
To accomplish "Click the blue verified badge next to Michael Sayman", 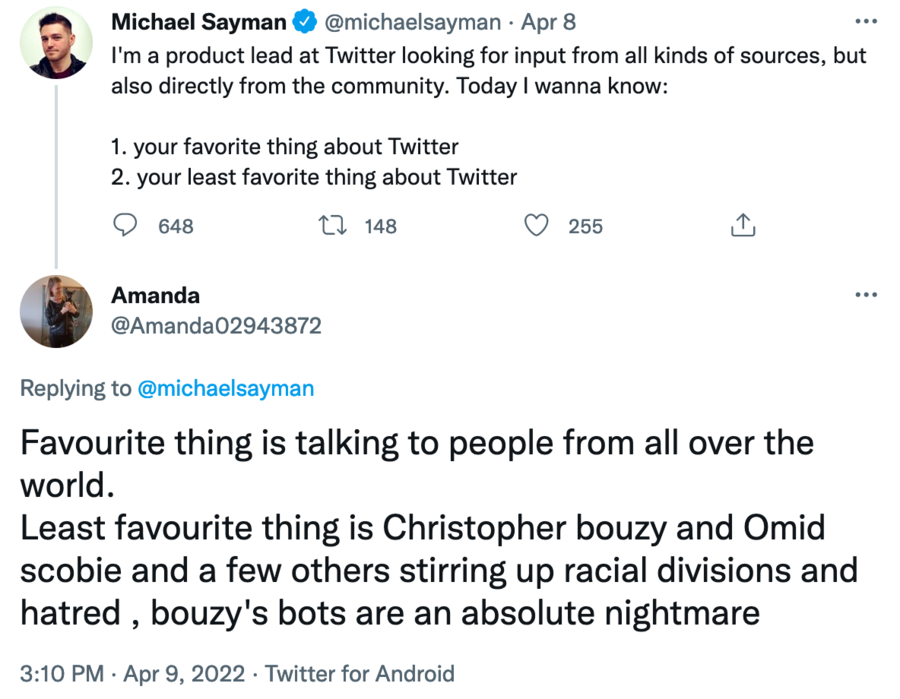I will pyautogui.click(x=304, y=22).
